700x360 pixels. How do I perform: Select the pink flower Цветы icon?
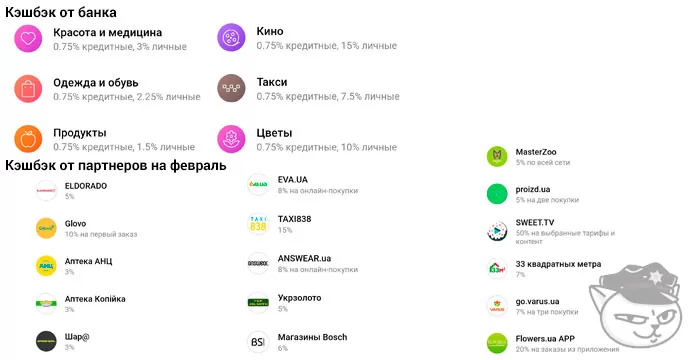coord(231,139)
